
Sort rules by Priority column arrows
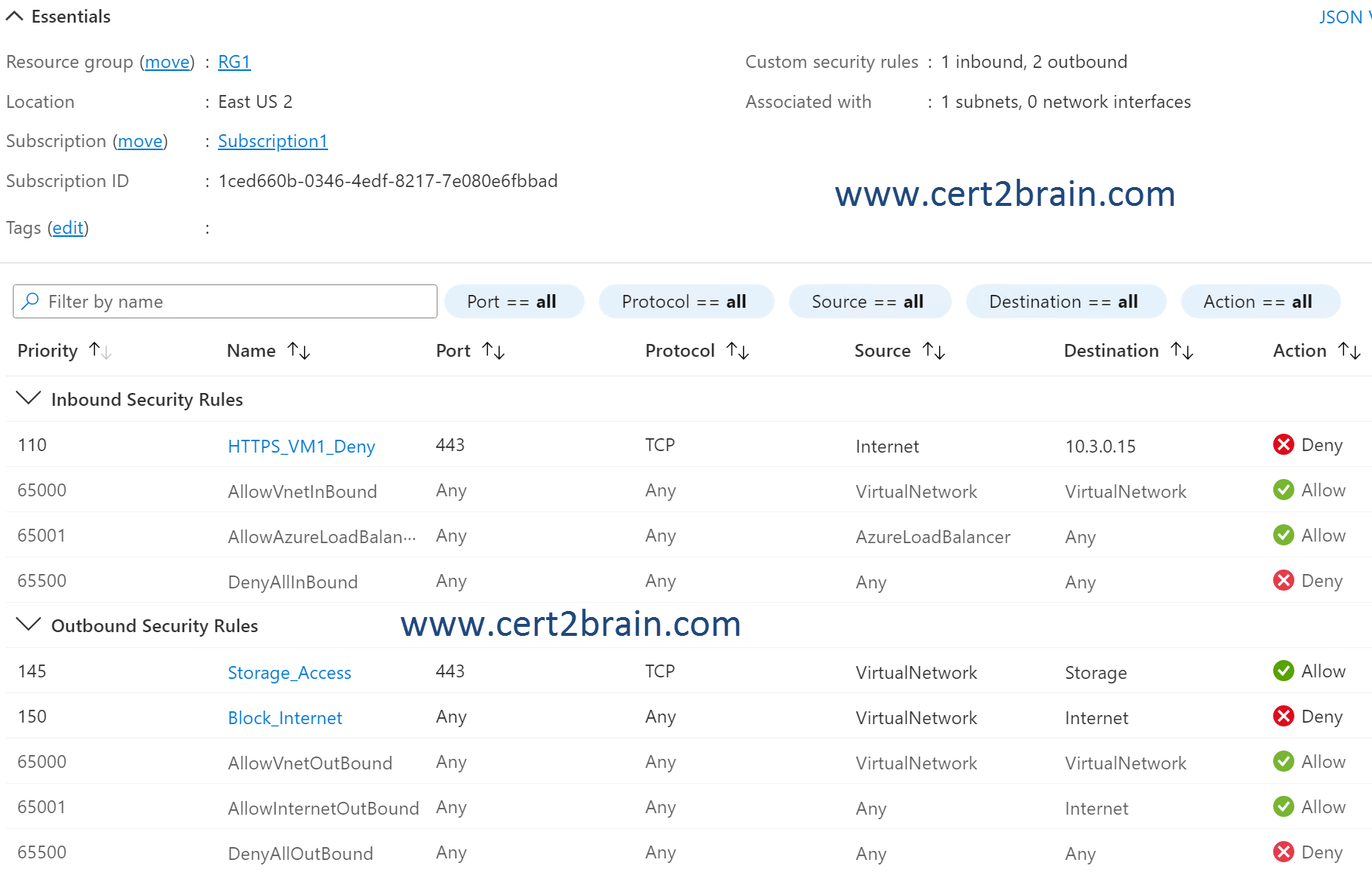click(x=100, y=351)
